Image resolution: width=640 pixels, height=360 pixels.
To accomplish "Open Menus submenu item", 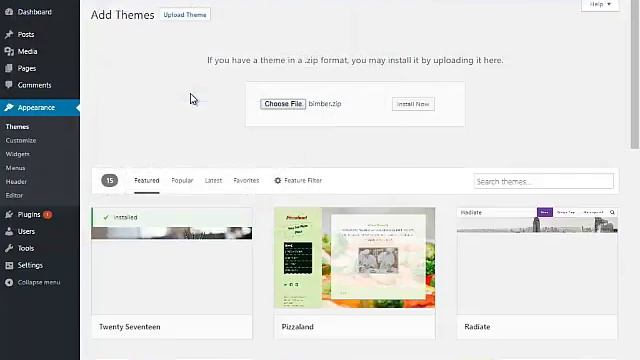I will [x=15, y=168].
